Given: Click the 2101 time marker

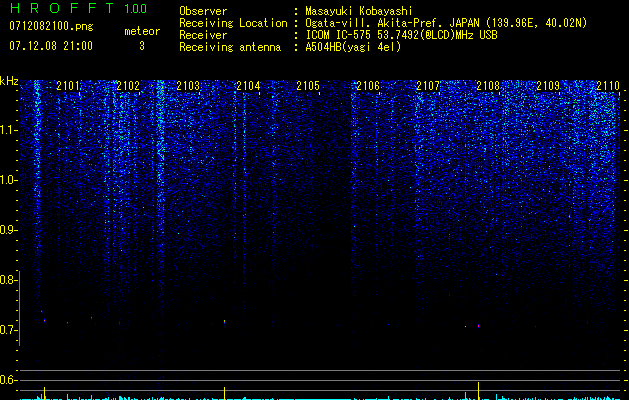Looking at the screenshot, I should (68, 86).
